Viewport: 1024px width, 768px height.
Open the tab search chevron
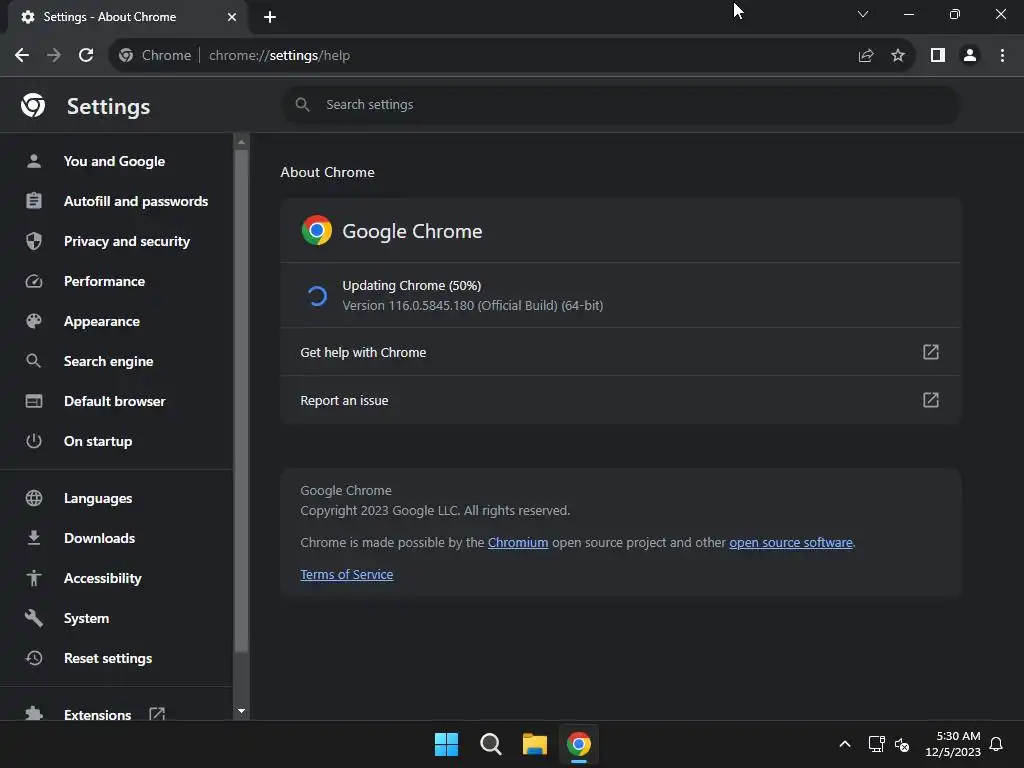click(x=863, y=14)
